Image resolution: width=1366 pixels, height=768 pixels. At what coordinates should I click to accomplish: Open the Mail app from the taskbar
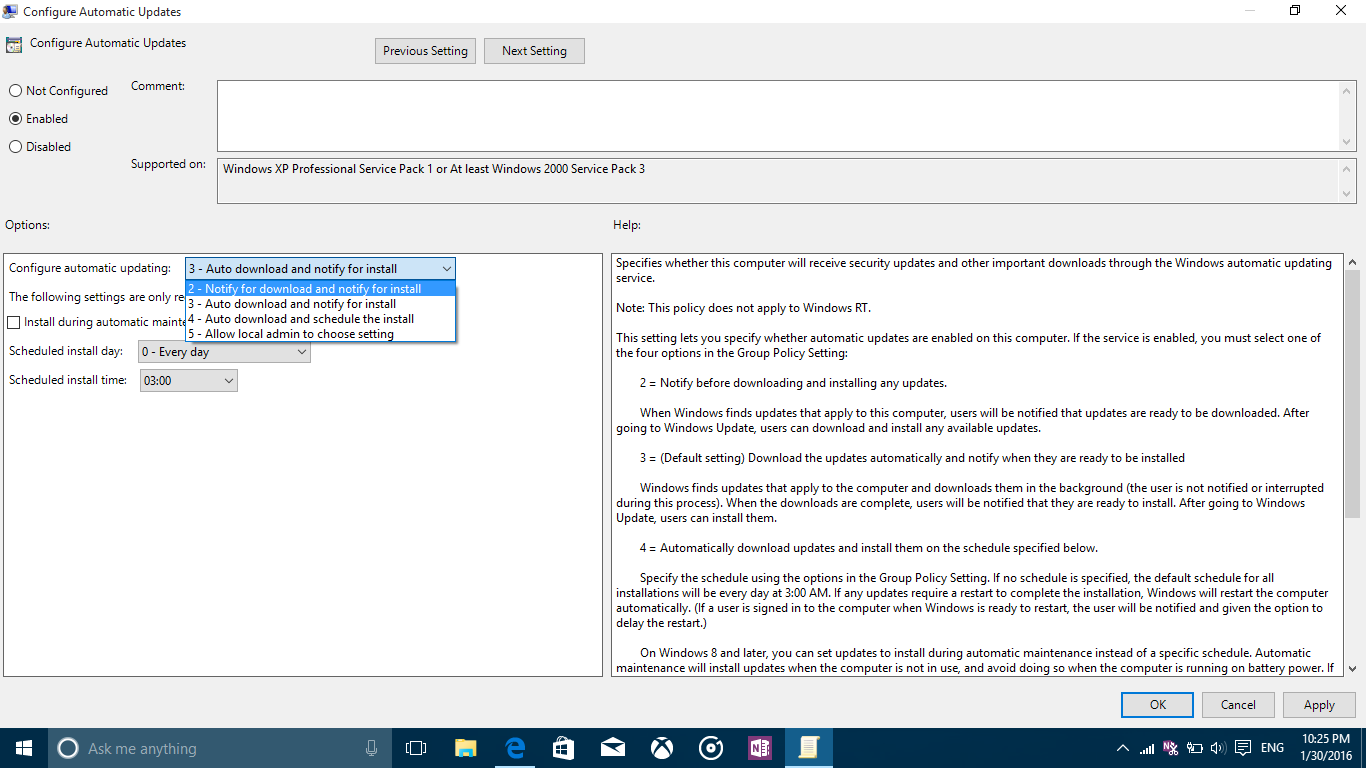pyautogui.click(x=612, y=748)
